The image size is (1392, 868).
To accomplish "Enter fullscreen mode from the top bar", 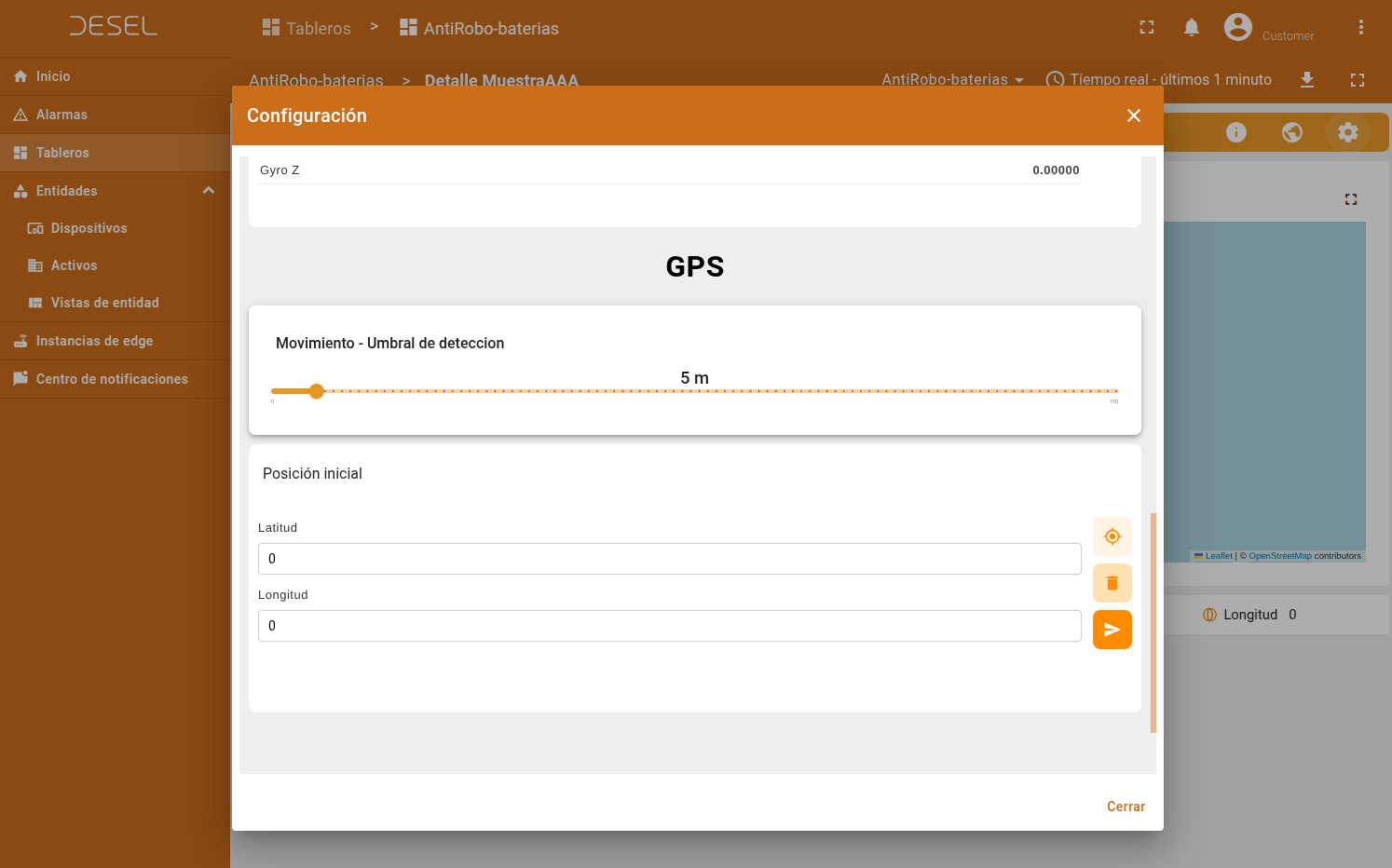I will pyautogui.click(x=1146, y=27).
